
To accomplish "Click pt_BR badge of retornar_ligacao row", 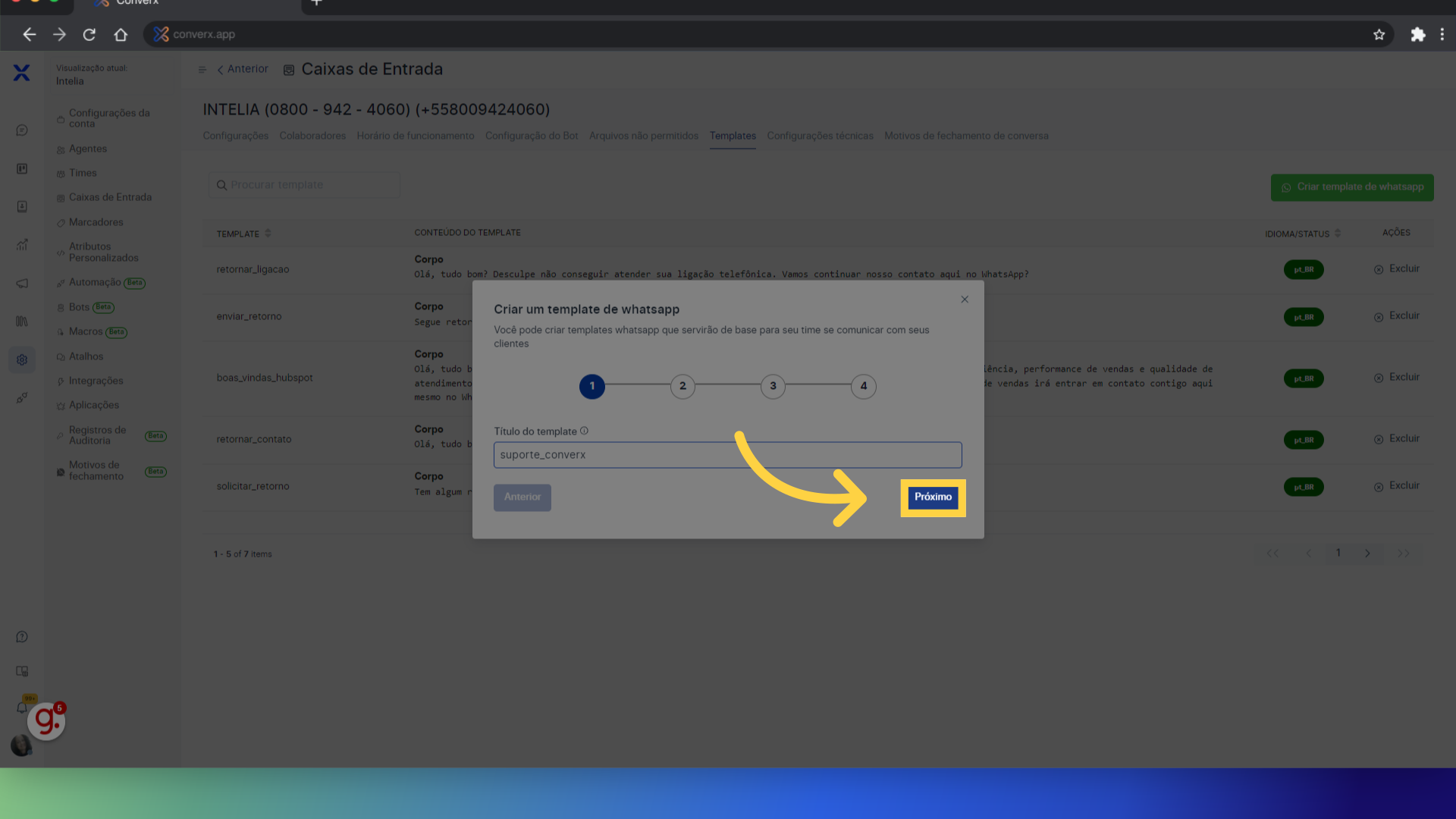I will pos(1304,270).
